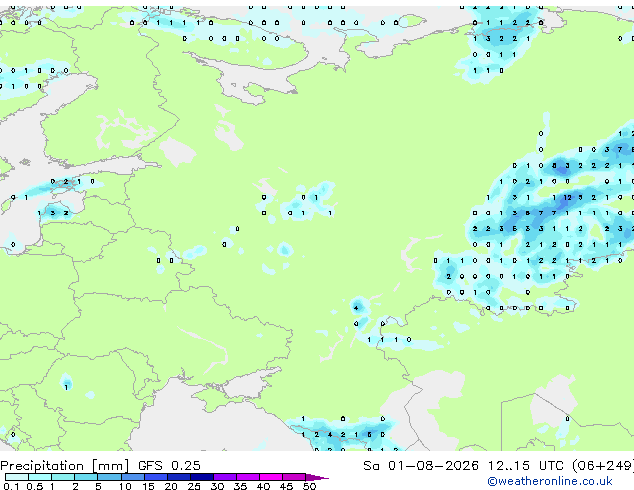Pick the 40–45 mm magenta legend swatch
The image size is (634, 490).
coord(271,477)
